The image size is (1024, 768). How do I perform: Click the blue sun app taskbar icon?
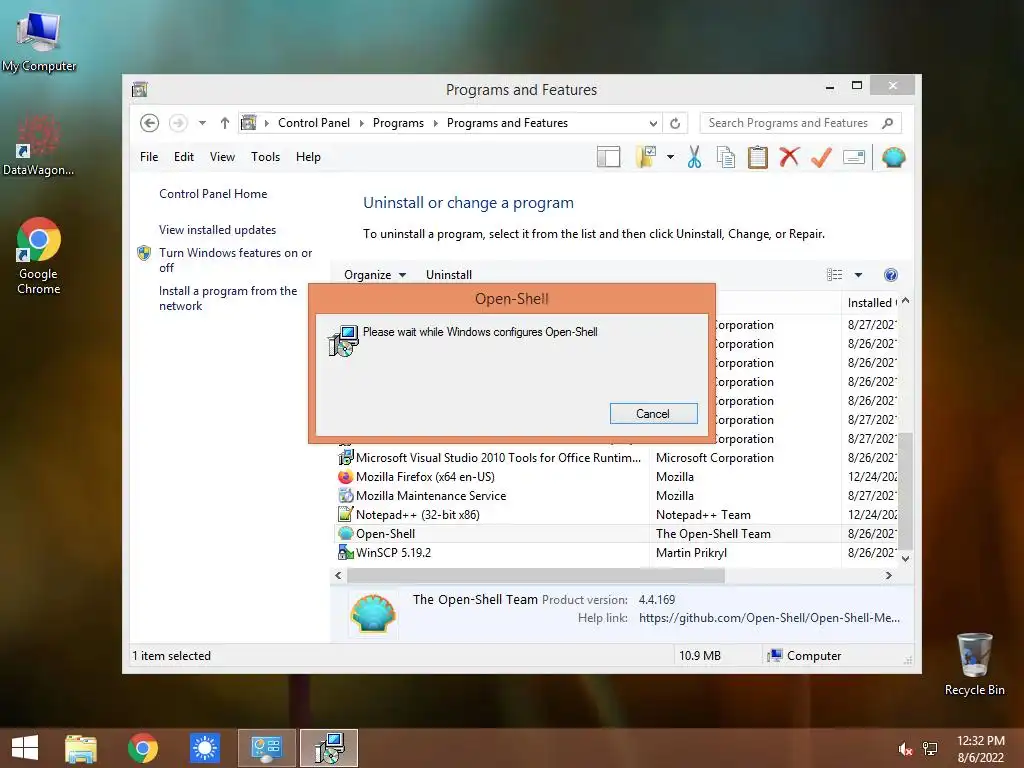pos(204,748)
